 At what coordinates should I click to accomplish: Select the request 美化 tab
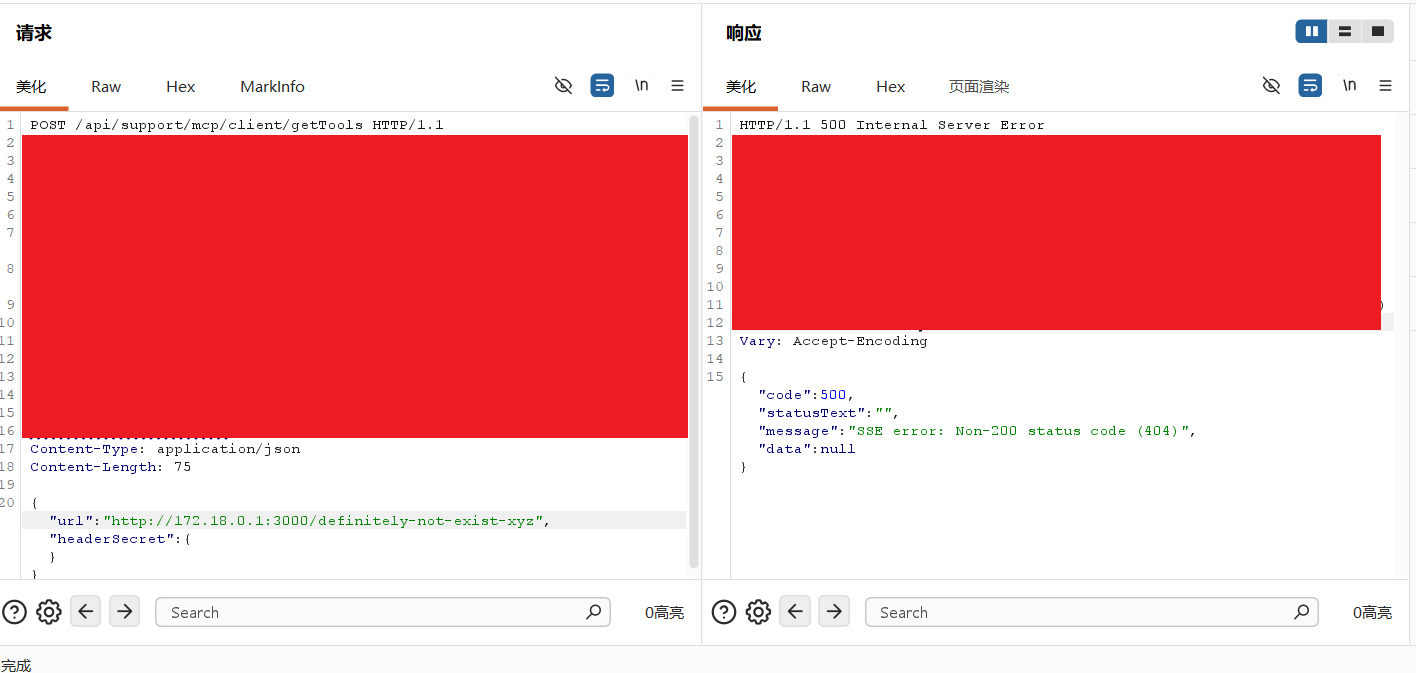(x=31, y=87)
